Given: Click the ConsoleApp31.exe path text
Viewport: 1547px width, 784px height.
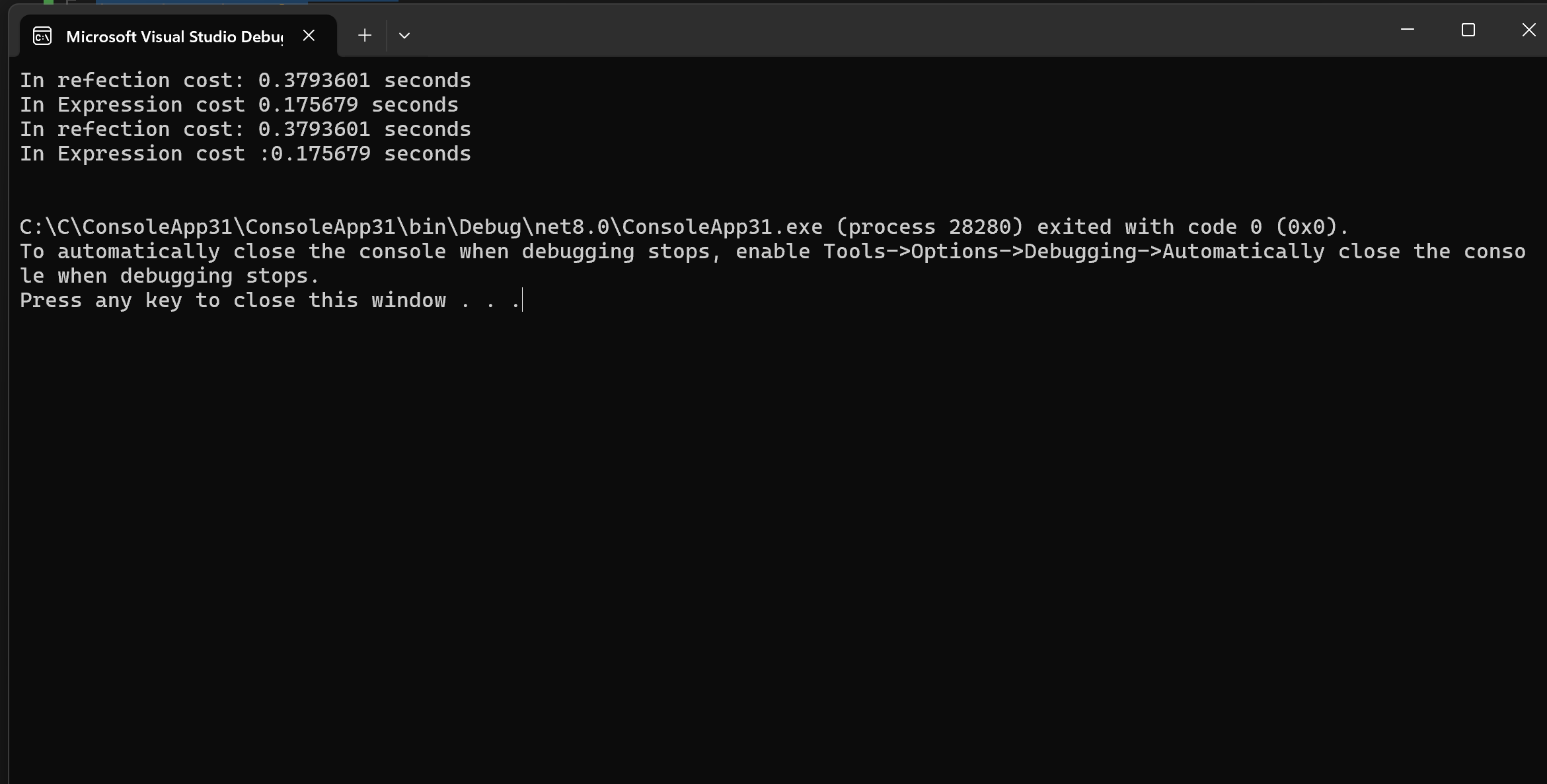Looking at the screenshot, I should 420,227.
